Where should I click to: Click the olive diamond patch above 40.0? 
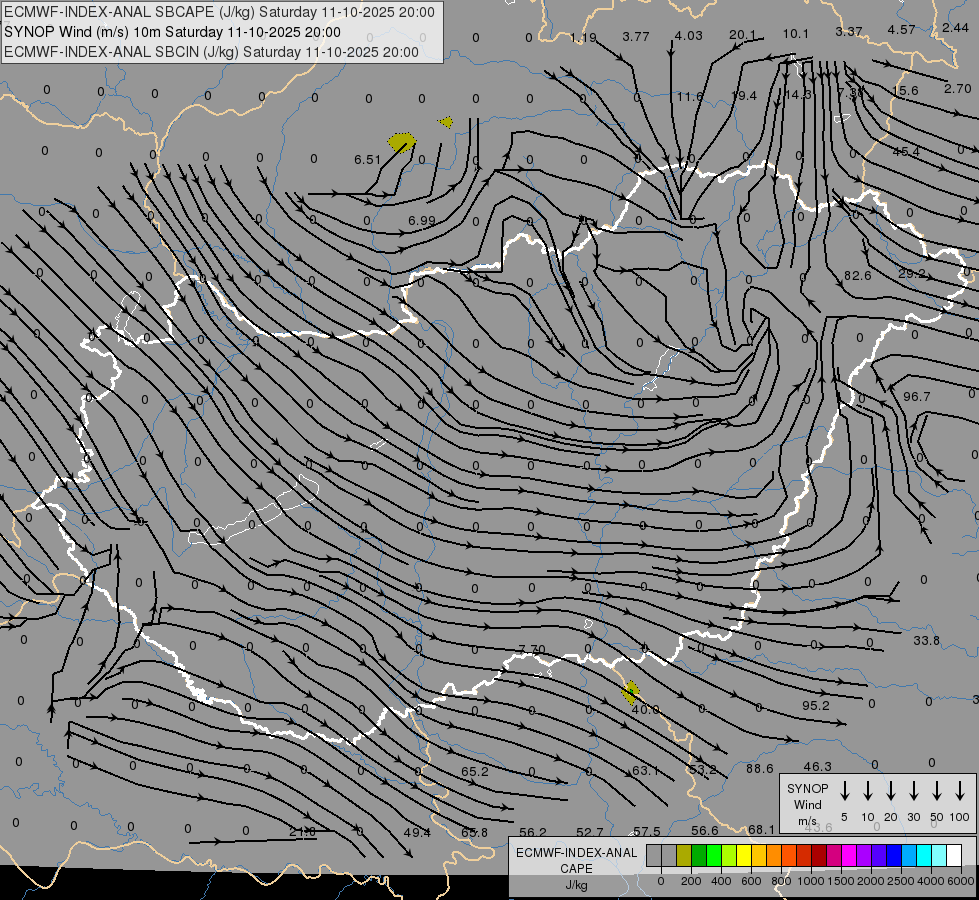point(631,693)
